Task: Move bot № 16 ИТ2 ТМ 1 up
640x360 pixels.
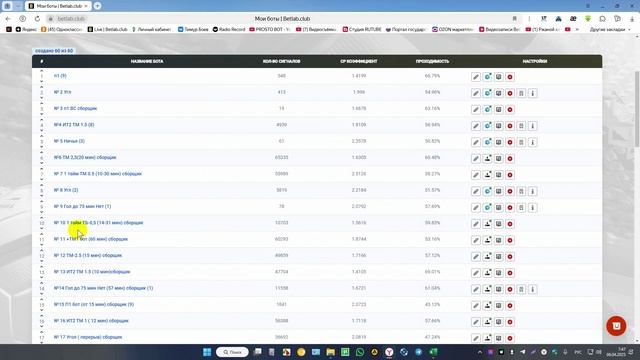Action: click(x=42, y=316)
